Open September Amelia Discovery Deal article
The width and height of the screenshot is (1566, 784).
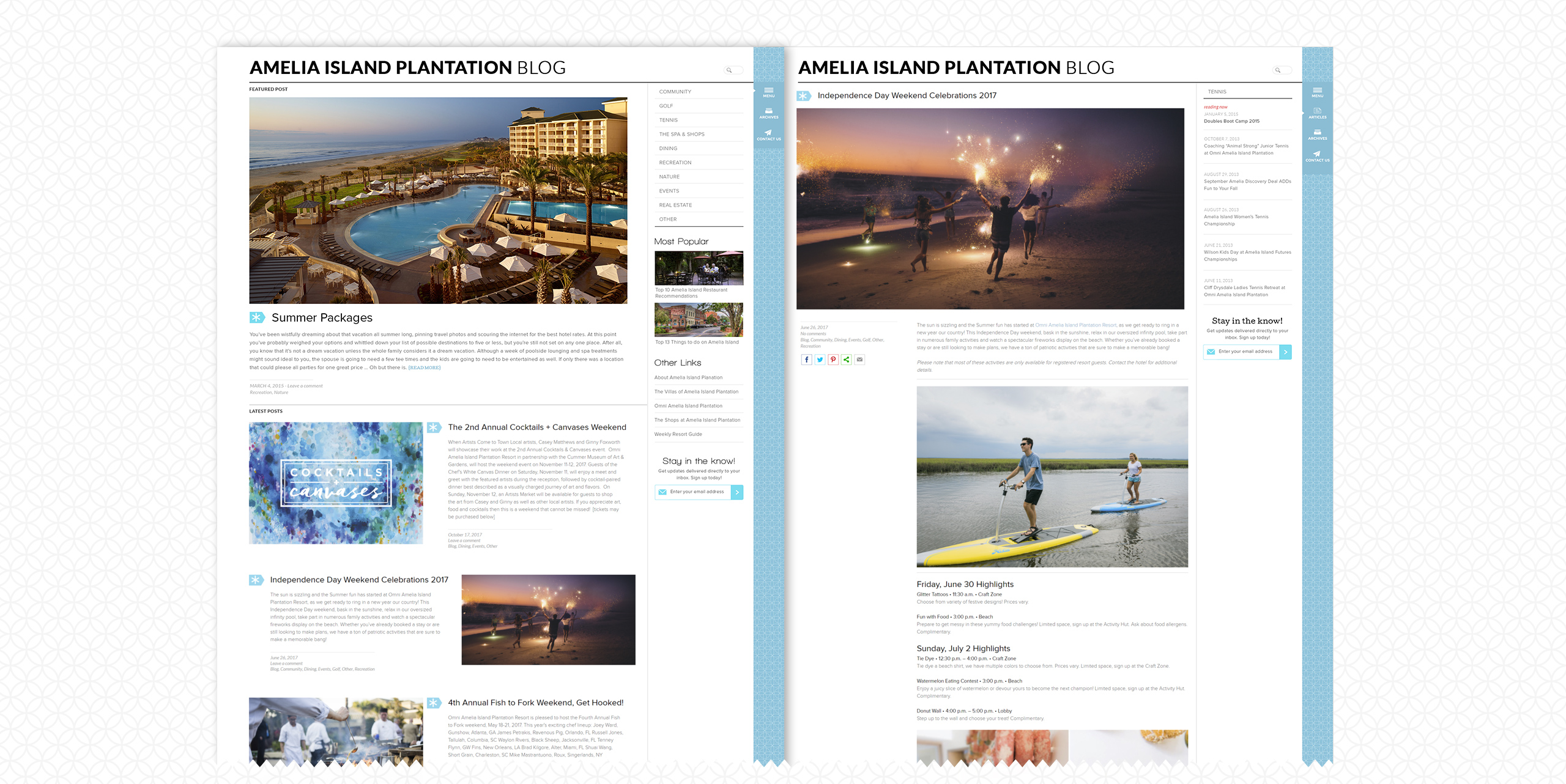coord(1247,185)
